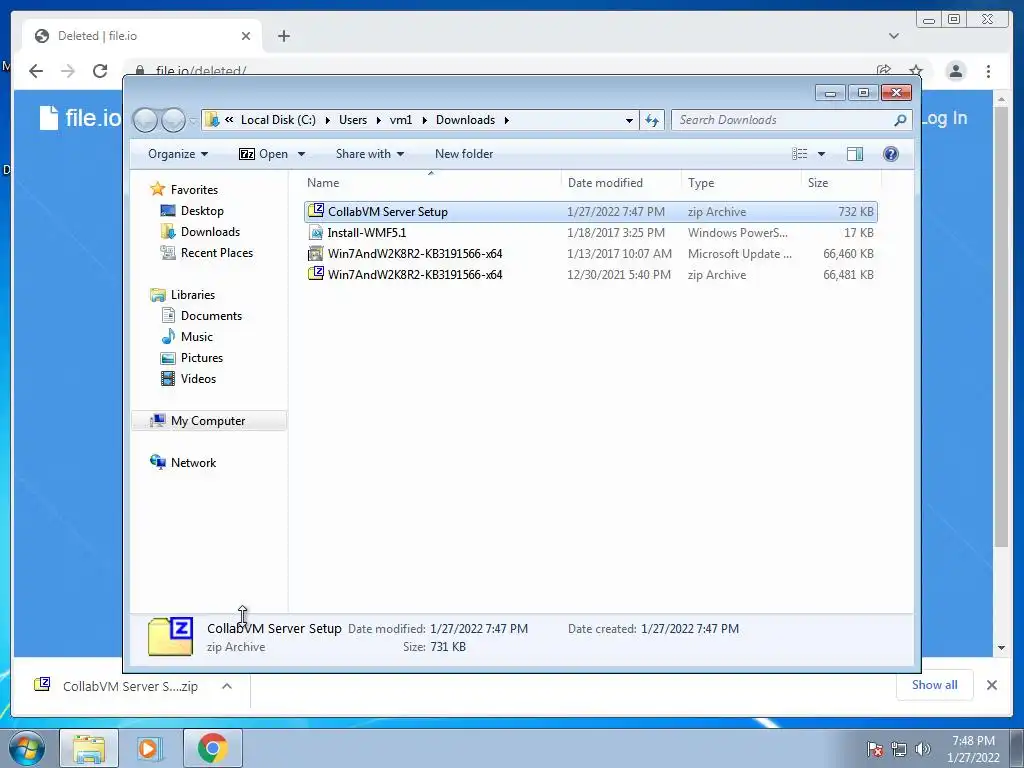Refresh the Downloads folder via address bar button
This screenshot has height=768, width=1024.
pos(652,120)
